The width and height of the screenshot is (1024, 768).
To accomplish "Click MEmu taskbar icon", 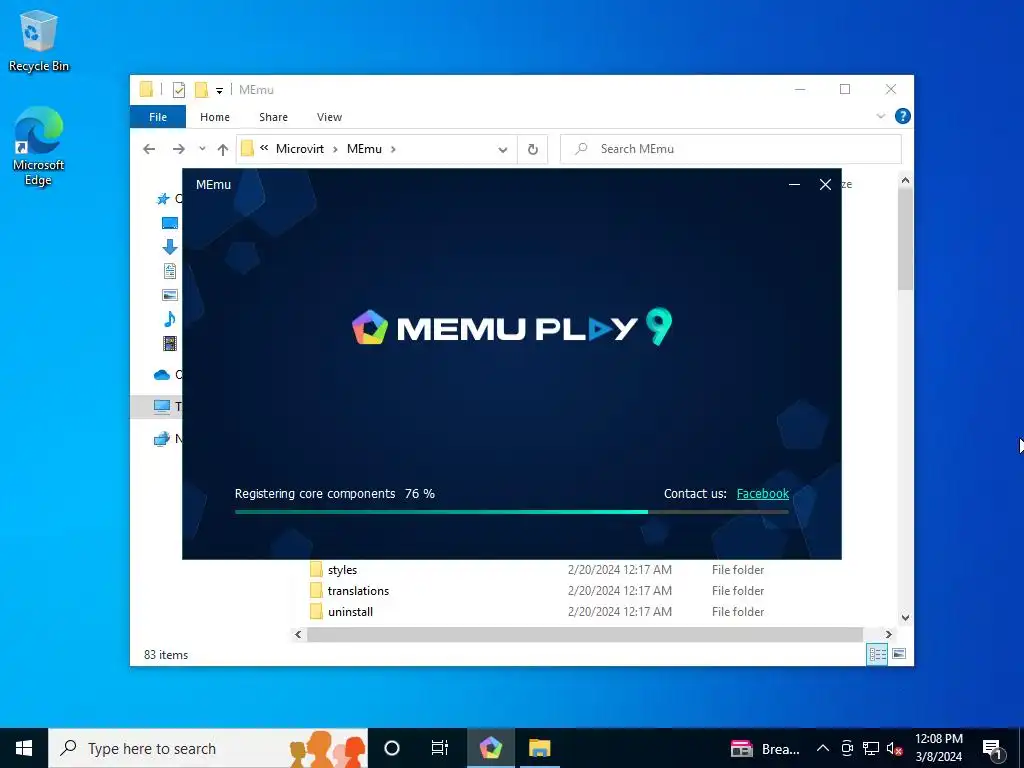I will click(x=490, y=748).
